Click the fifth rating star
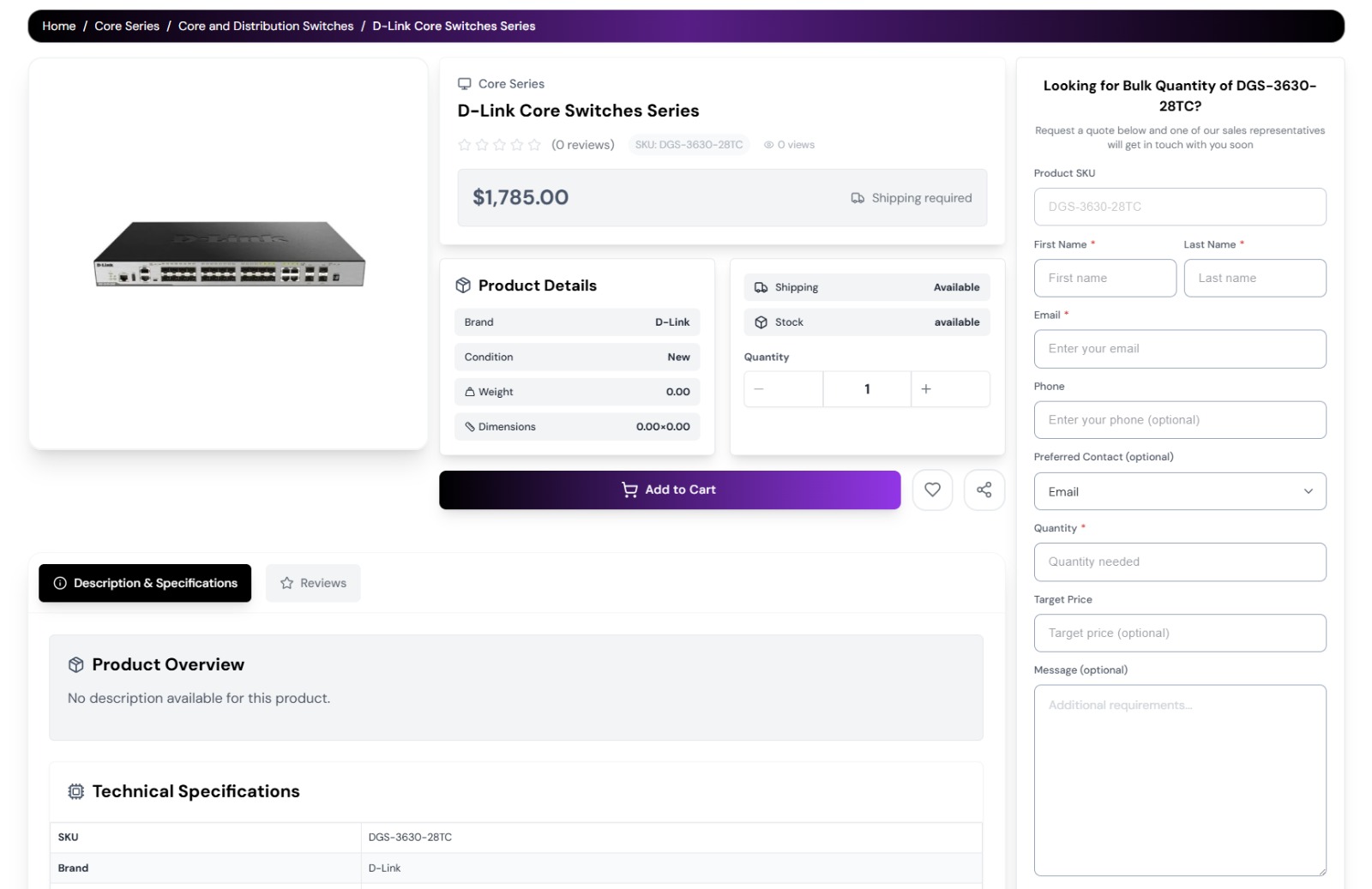1372x889 pixels. 534,145
